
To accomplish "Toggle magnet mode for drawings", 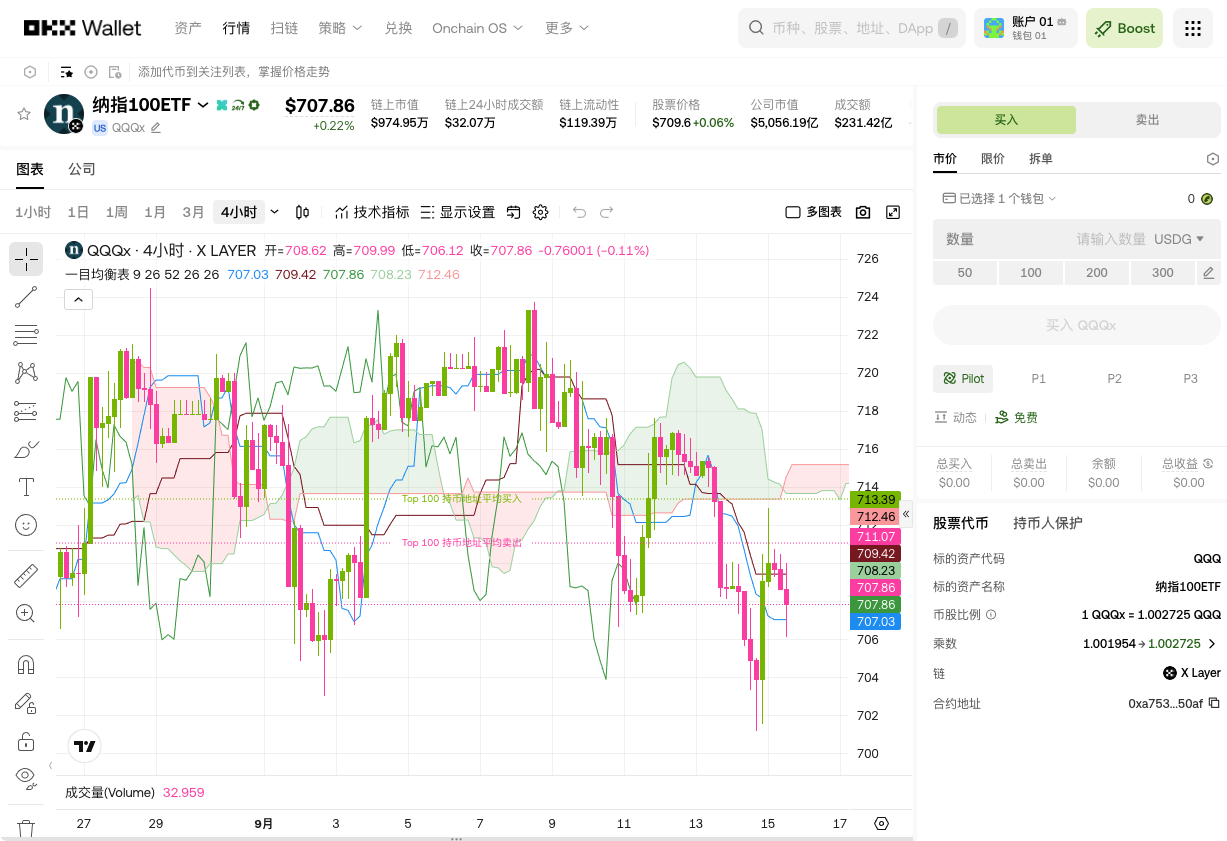I will (26, 665).
